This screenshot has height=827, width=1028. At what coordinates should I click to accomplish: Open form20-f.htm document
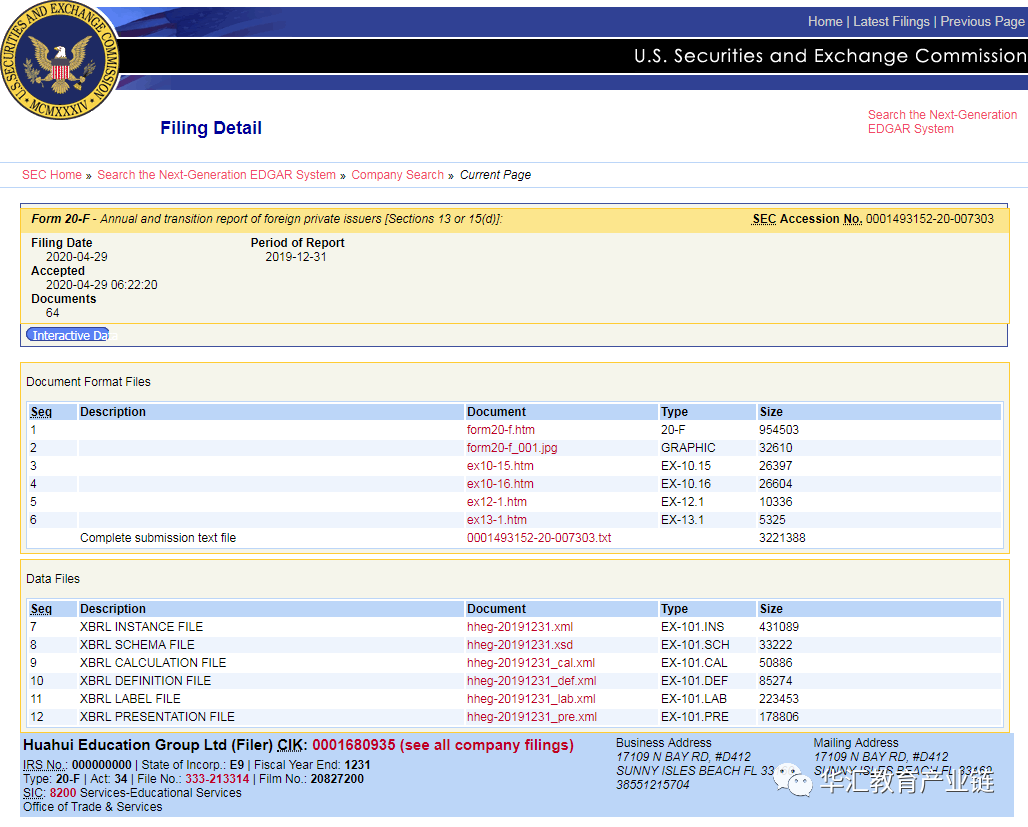pos(501,430)
